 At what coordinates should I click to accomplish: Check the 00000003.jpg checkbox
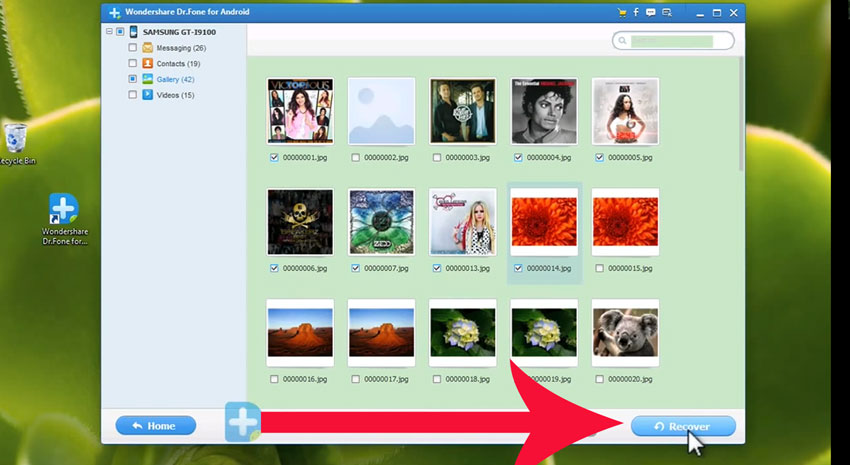(437, 158)
